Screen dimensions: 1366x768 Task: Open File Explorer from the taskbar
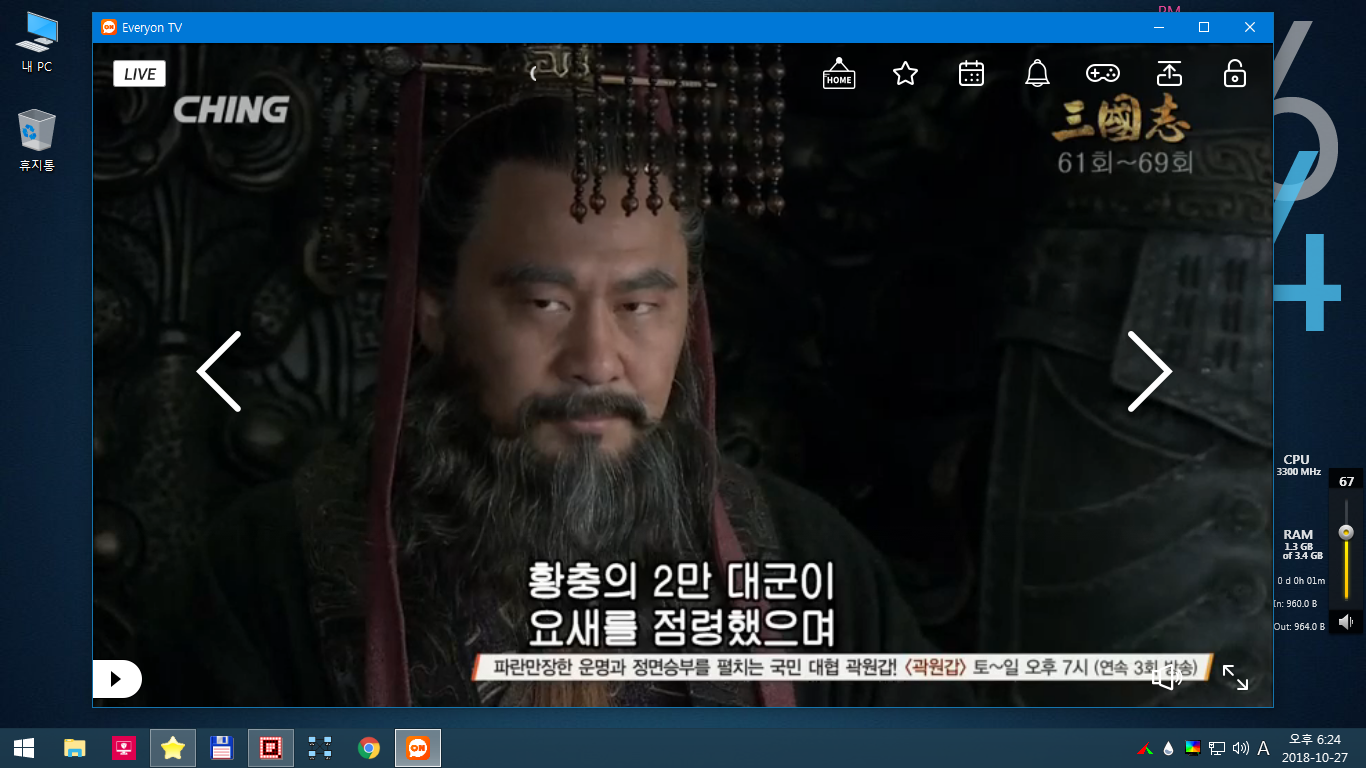(74, 748)
